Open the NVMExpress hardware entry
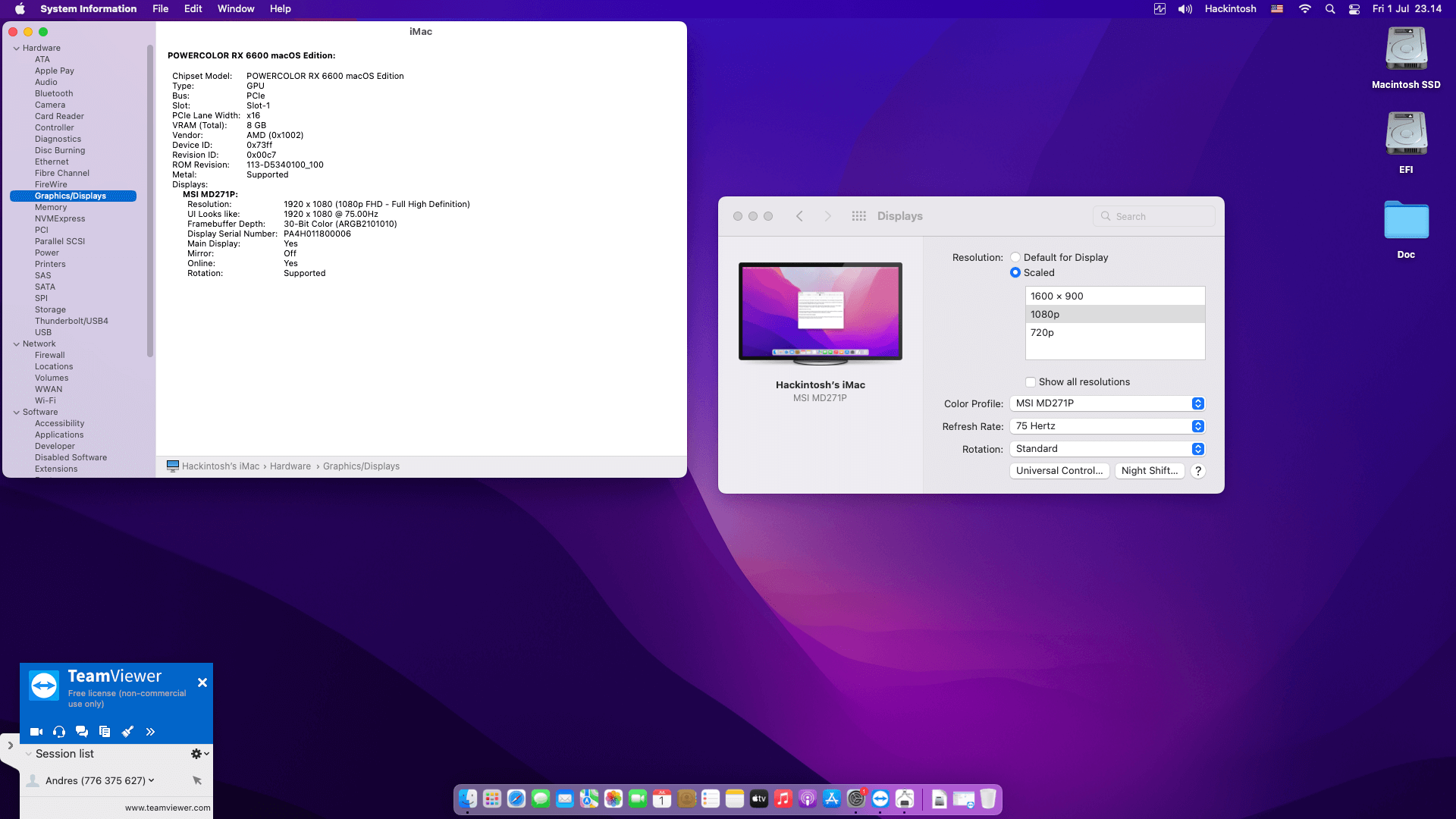 coord(60,218)
